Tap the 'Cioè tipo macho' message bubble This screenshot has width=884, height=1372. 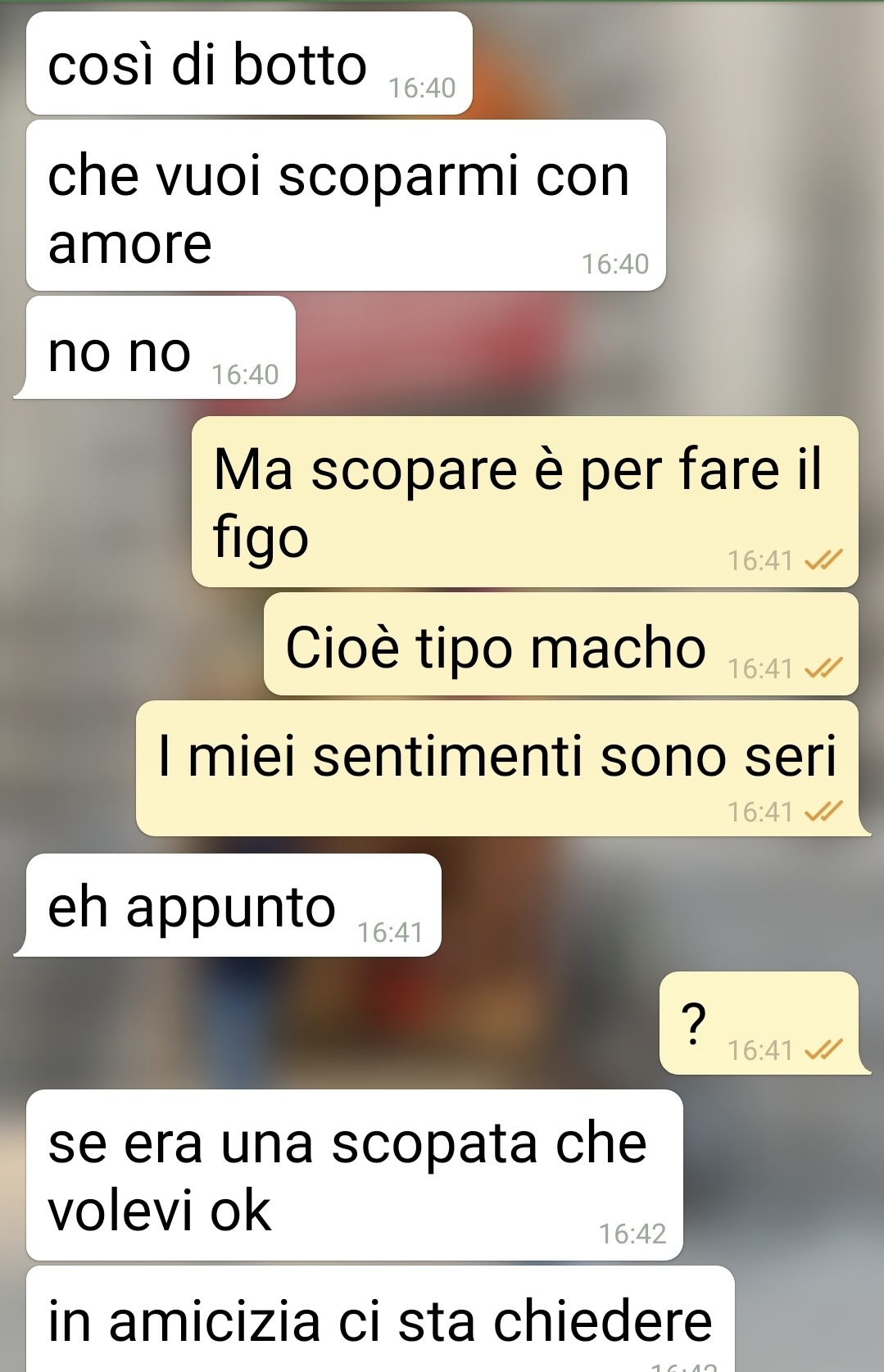[561, 644]
